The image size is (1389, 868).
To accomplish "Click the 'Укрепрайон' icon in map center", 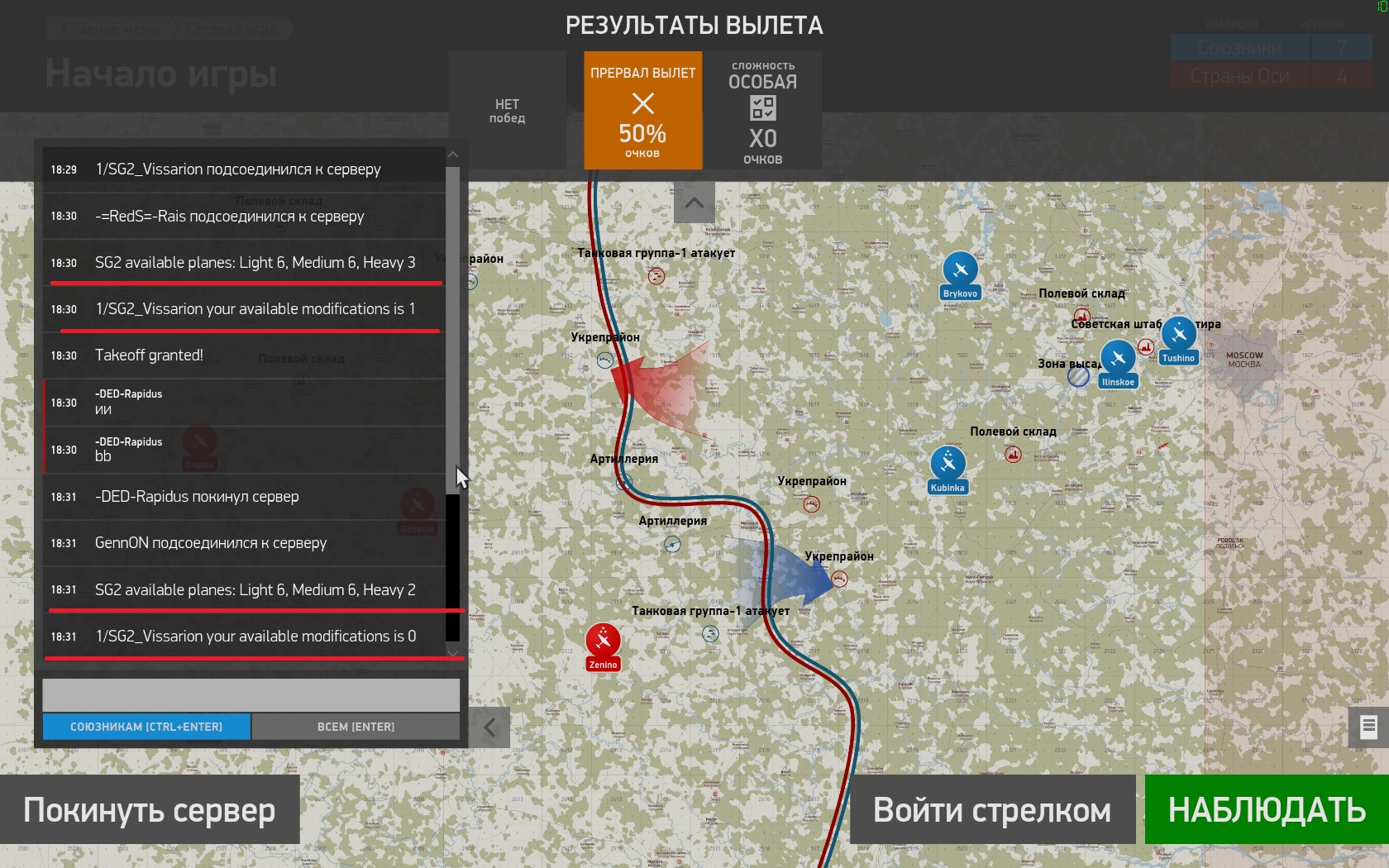I will click(x=812, y=504).
